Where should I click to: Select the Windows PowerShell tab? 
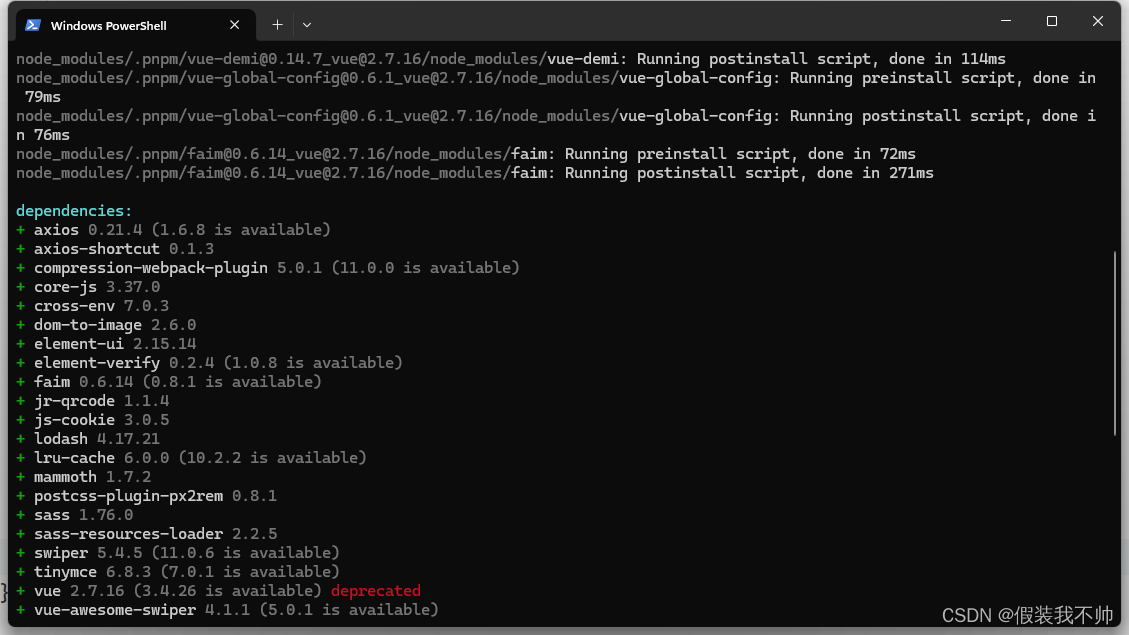(x=135, y=25)
